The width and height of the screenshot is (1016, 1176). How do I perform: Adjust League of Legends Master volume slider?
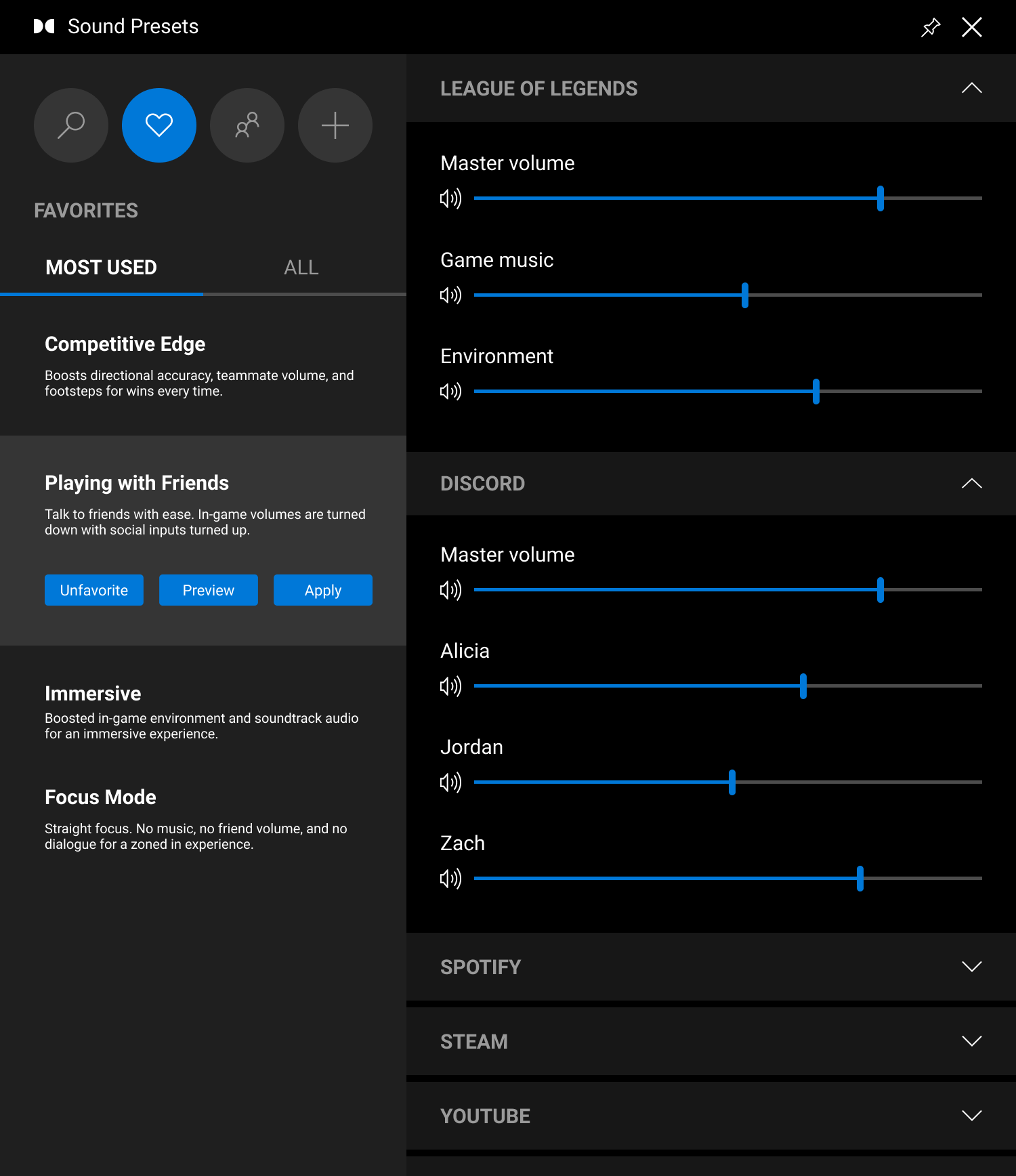(881, 198)
